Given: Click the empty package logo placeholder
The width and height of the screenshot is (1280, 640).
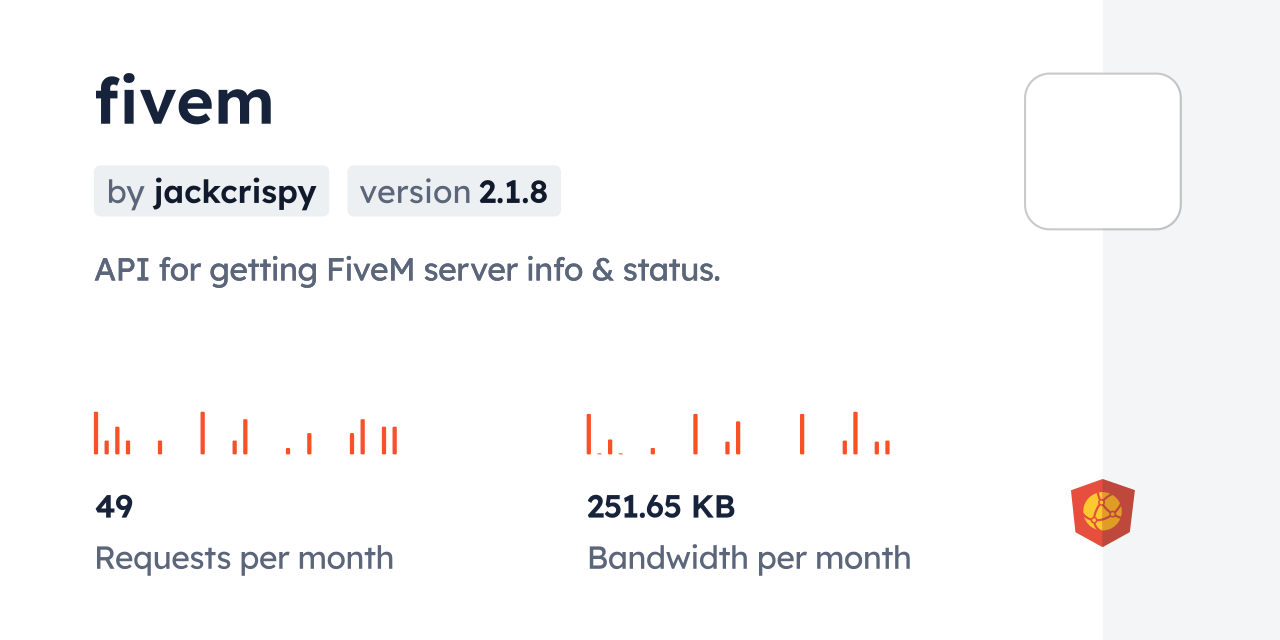Looking at the screenshot, I should click(x=1102, y=151).
